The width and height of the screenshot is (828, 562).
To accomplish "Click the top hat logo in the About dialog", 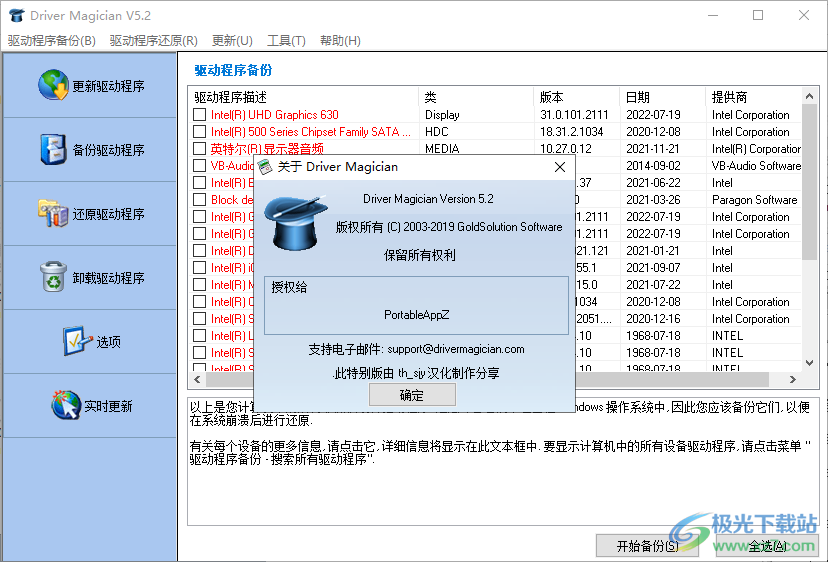I will (x=295, y=223).
